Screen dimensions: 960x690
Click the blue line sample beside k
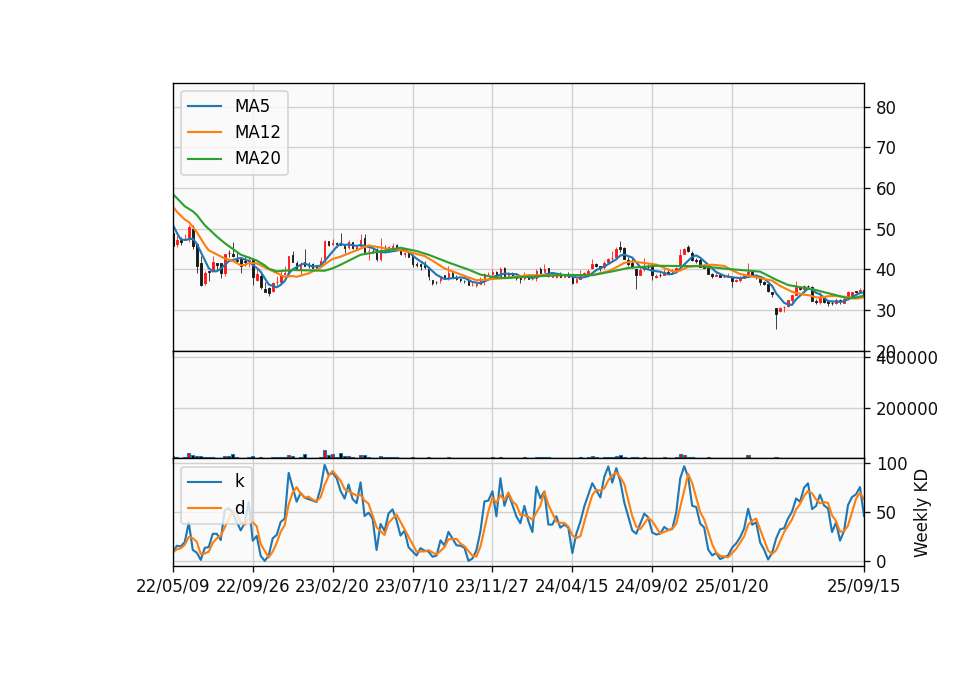[204, 482]
